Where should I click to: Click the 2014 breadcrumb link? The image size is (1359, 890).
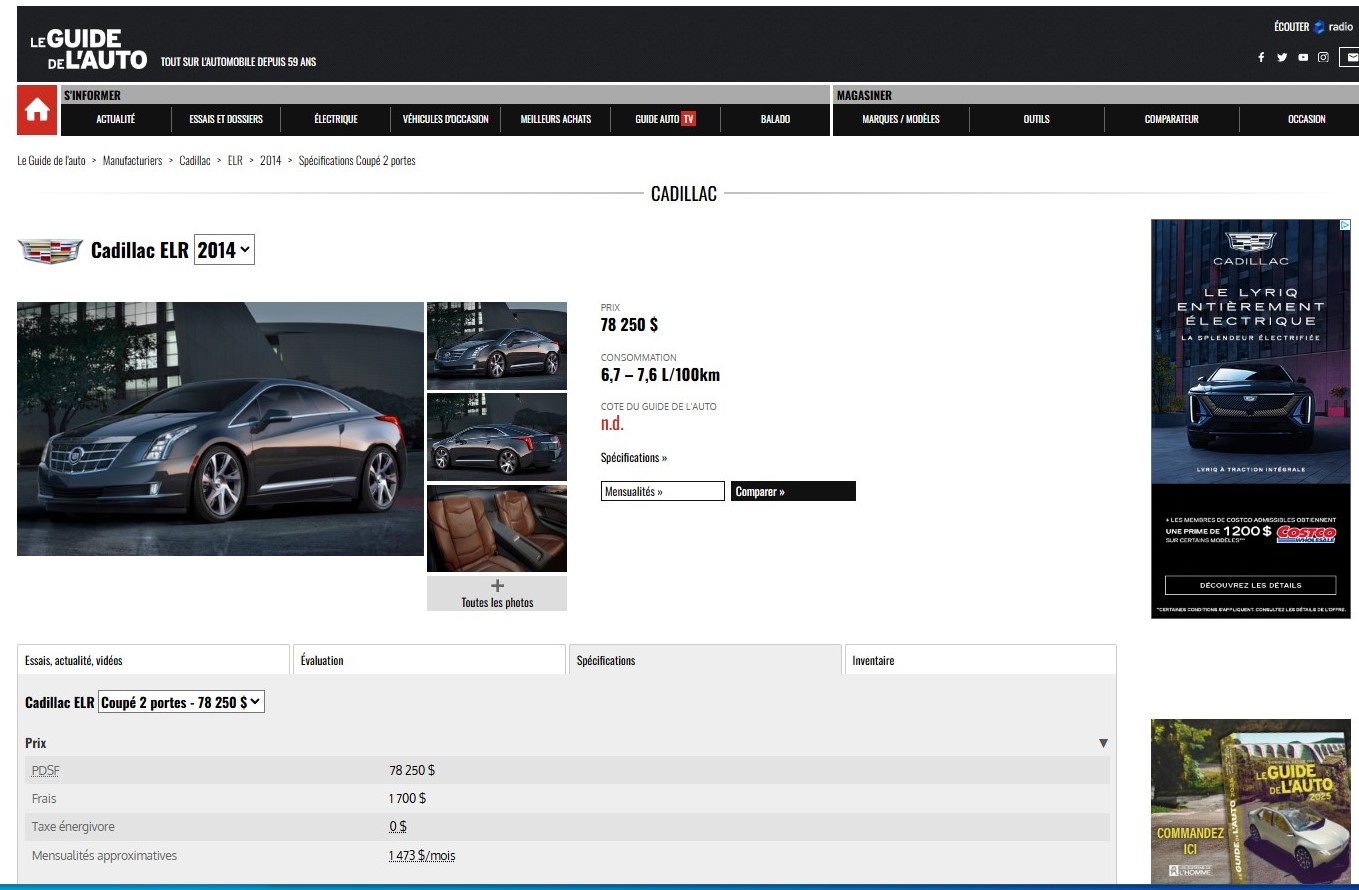click(x=270, y=160)
